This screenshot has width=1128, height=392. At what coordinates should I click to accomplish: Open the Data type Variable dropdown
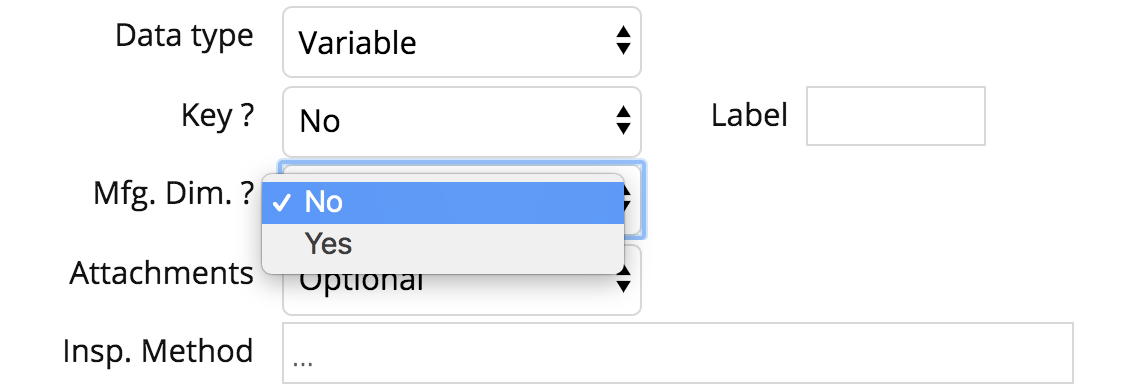coord(461,42)
